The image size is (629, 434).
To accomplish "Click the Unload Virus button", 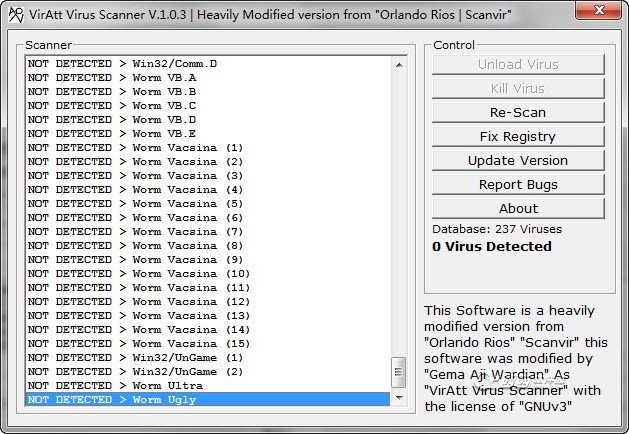I will [x=518, y=65].
